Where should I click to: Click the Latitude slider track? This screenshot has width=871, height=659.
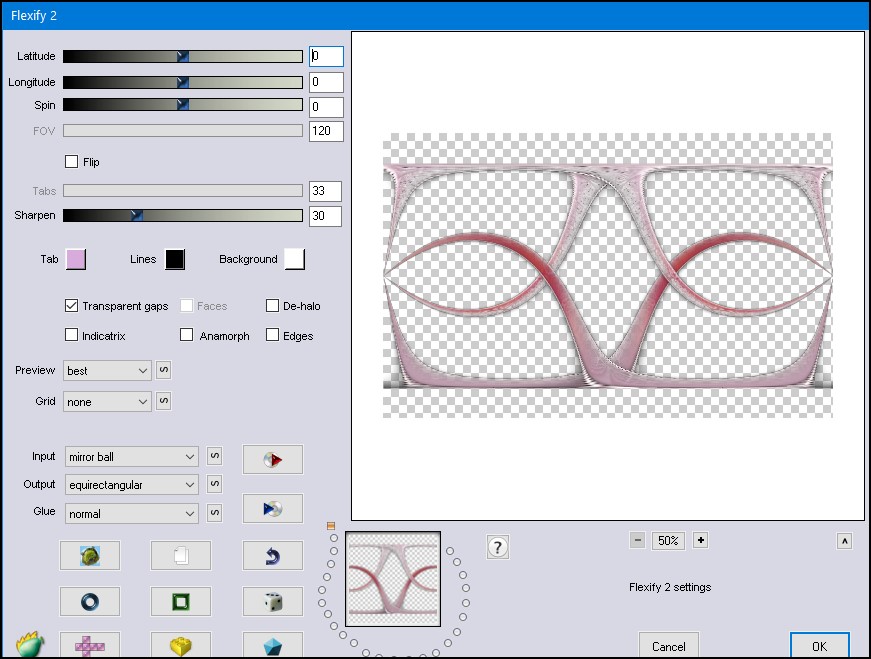click(x=183, y=56)
